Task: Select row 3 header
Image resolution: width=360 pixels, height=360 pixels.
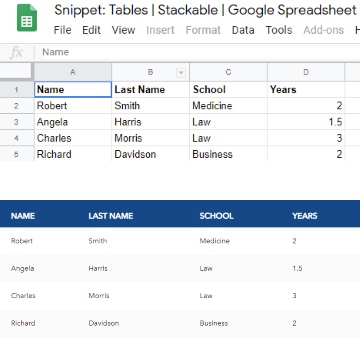Action: click(17, 122)
